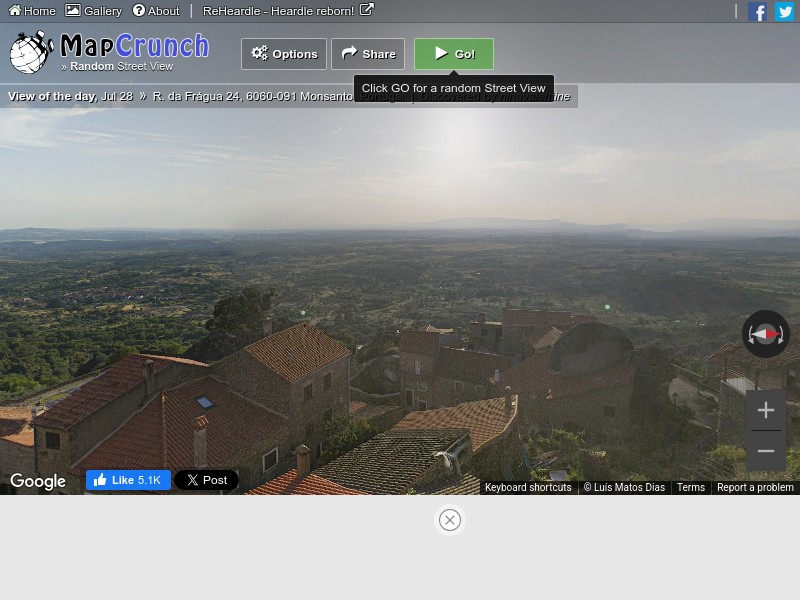
Task: Open the Luis Matos Dias attribution
Action: [x=624, y=487]
